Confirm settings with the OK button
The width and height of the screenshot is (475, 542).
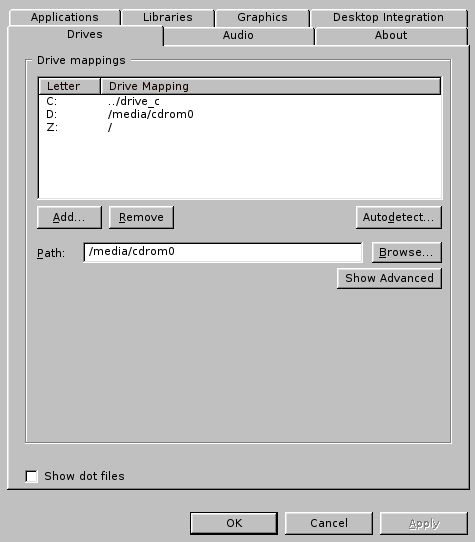click(x=234, y=523)
